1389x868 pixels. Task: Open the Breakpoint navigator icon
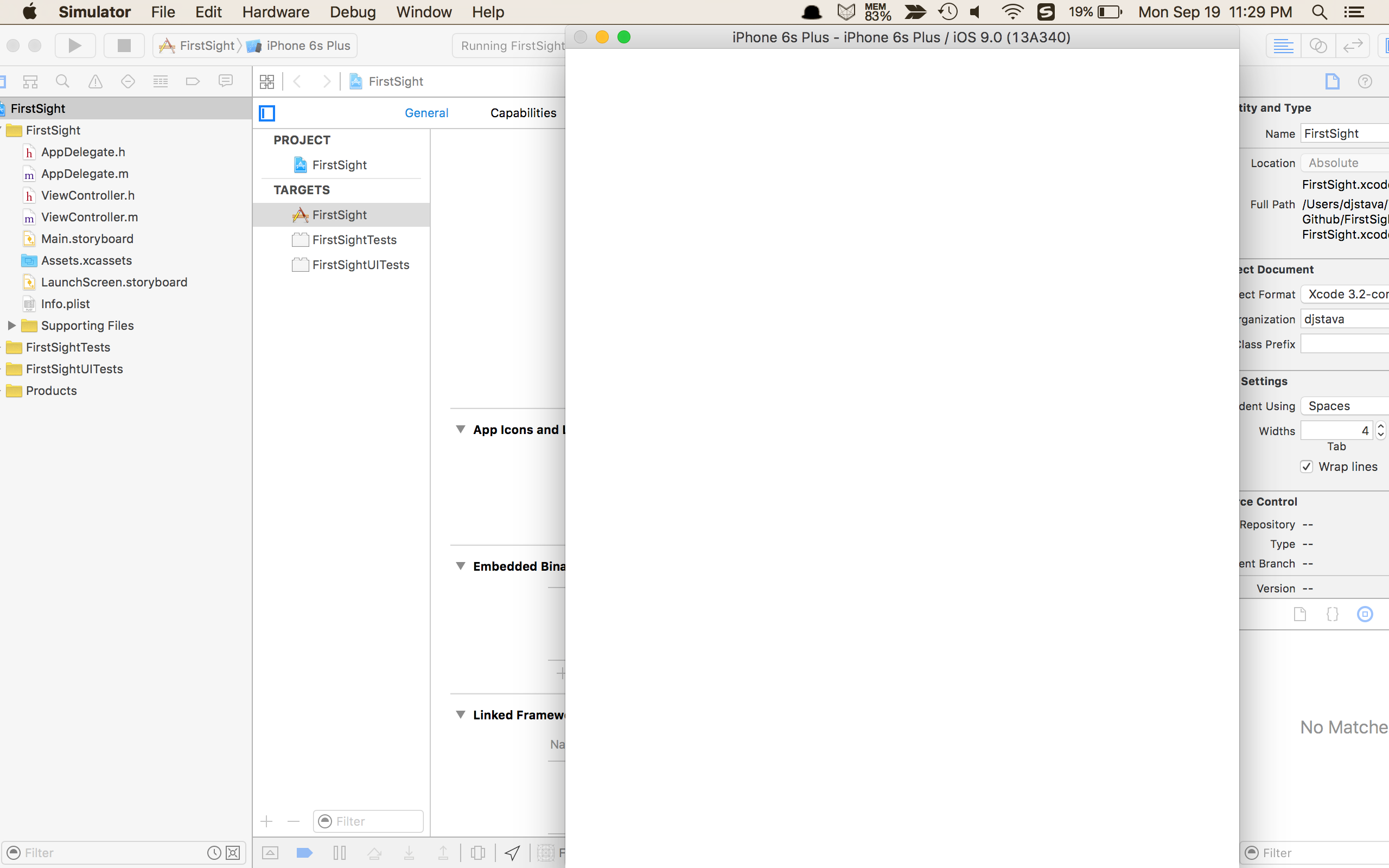(193, 81)
